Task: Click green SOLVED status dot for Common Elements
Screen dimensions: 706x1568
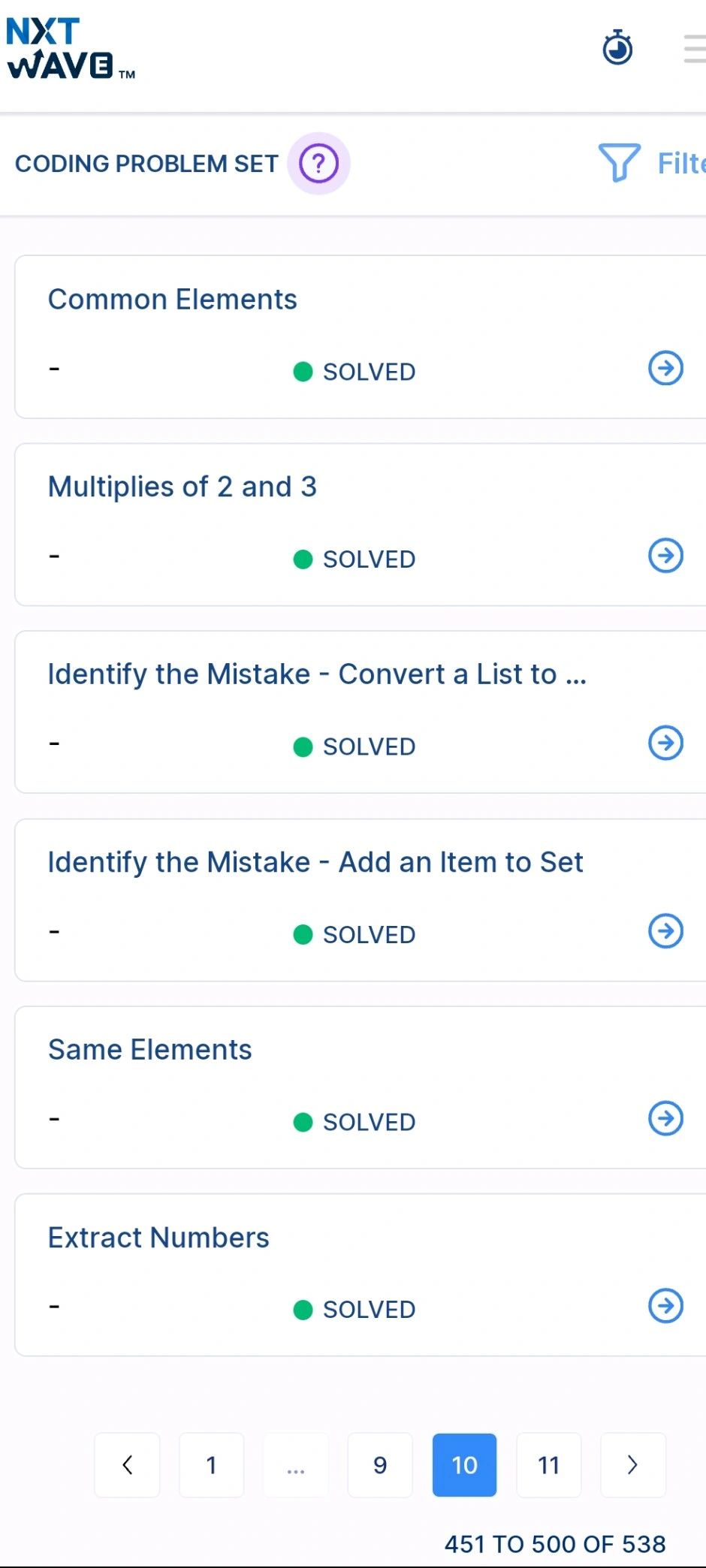Action: point(303,372)
